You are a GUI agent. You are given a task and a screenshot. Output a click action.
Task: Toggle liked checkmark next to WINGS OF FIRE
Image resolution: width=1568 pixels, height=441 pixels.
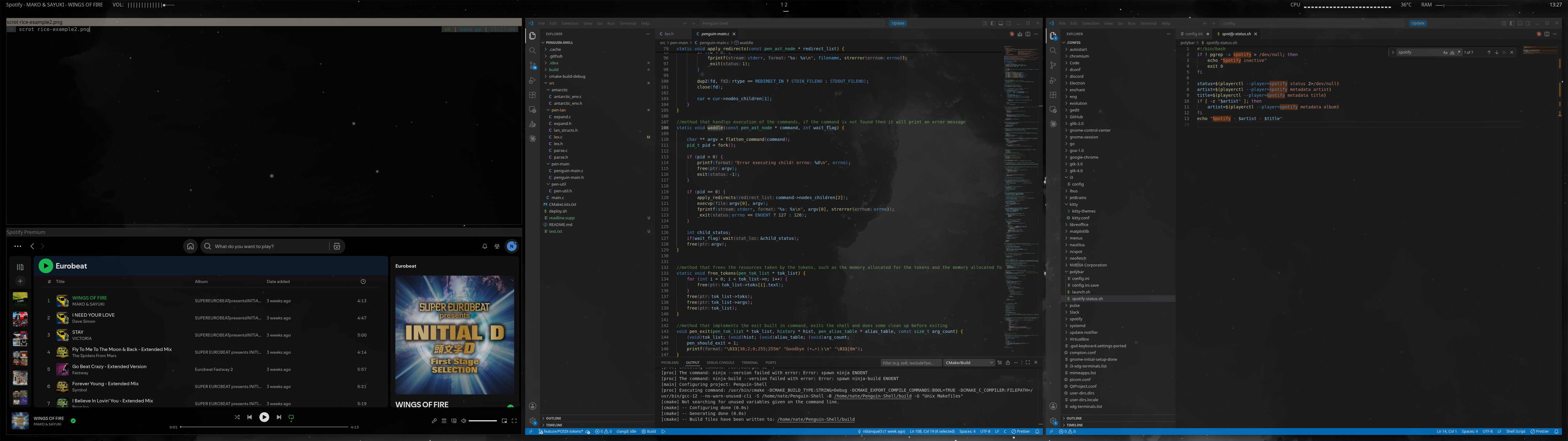73,420
